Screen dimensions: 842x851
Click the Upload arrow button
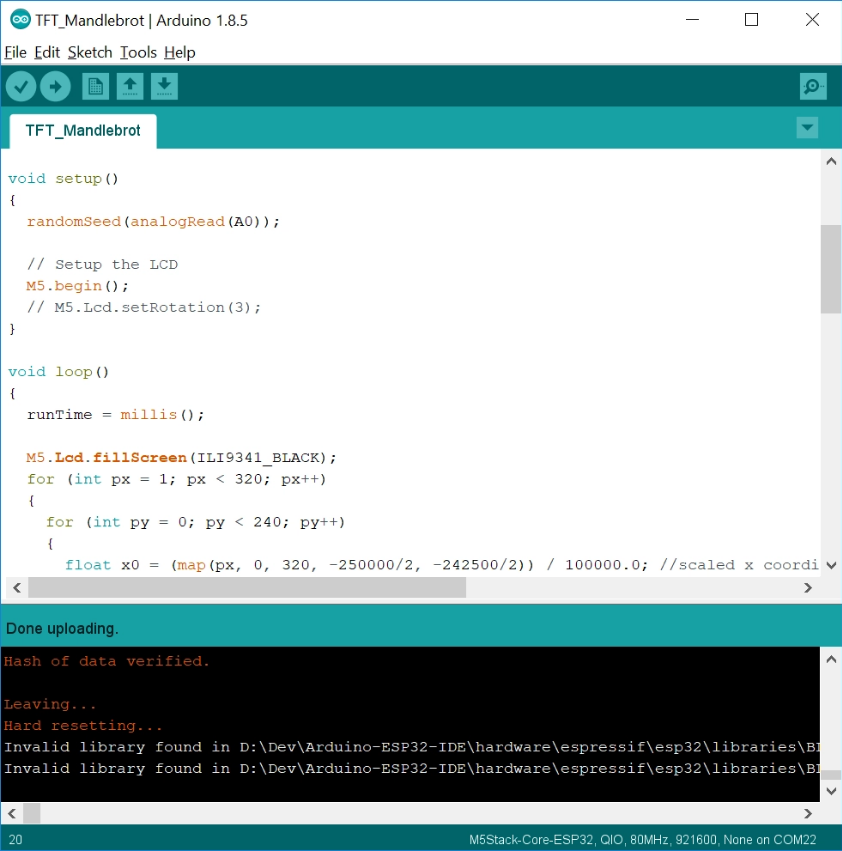[55, 86]
